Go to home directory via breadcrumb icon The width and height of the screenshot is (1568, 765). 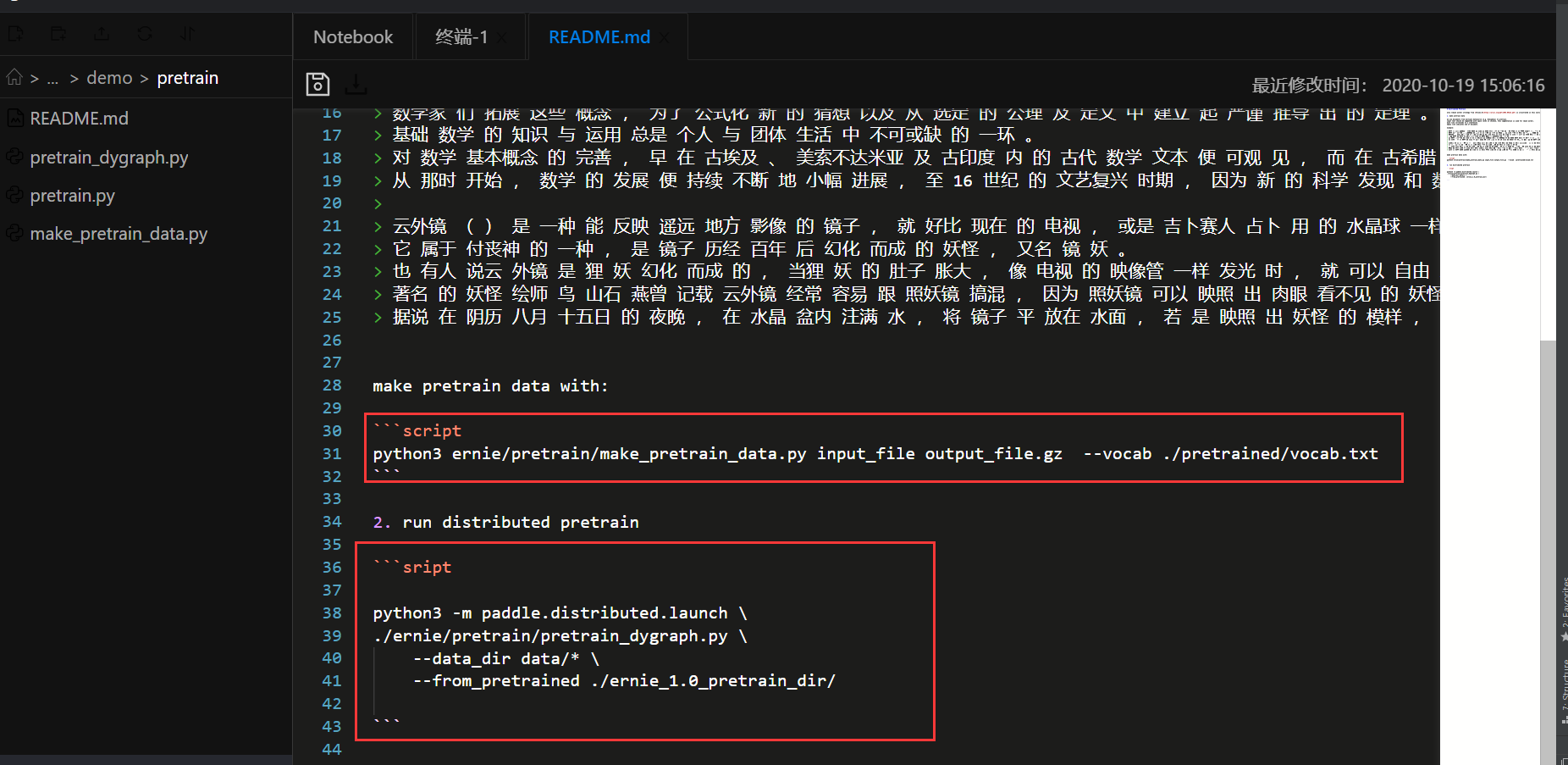[14, 77]
